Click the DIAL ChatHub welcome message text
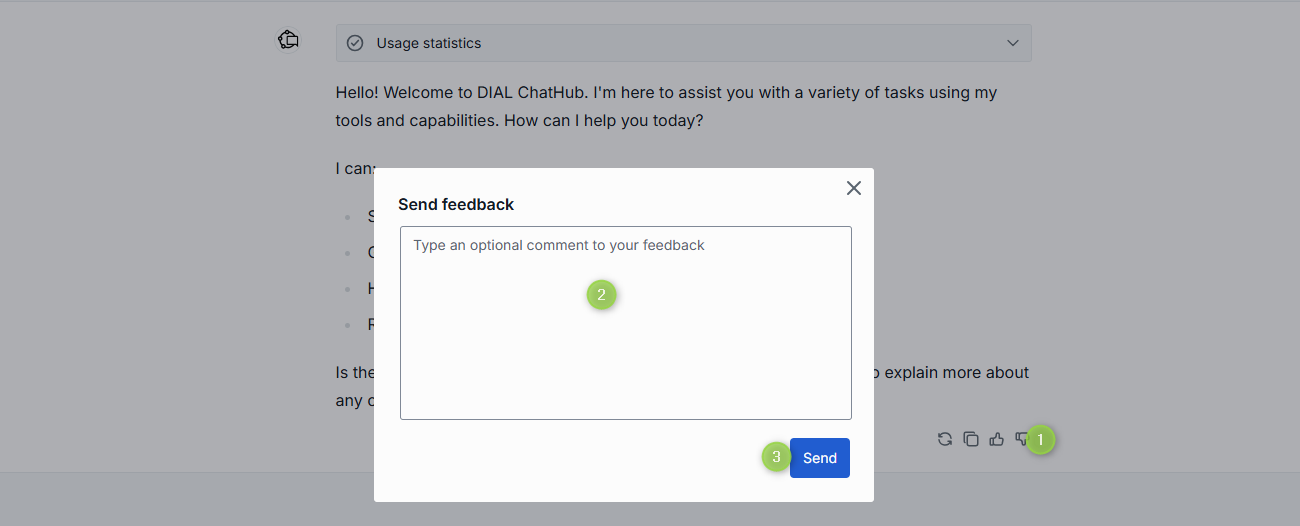 666,106
